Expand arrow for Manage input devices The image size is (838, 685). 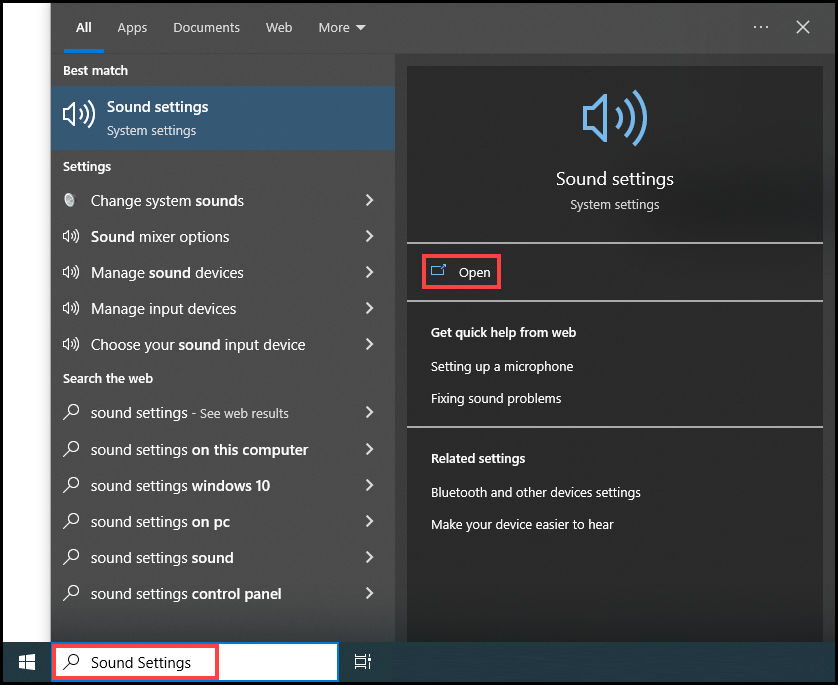pos(369,308)
